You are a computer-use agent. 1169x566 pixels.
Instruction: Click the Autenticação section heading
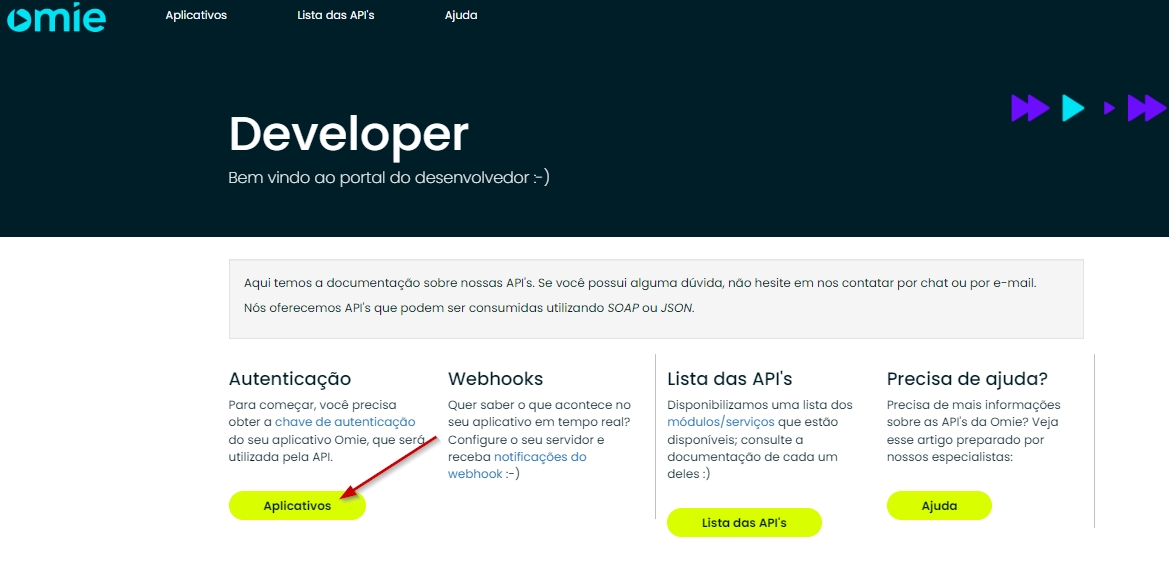click(290, 379)
